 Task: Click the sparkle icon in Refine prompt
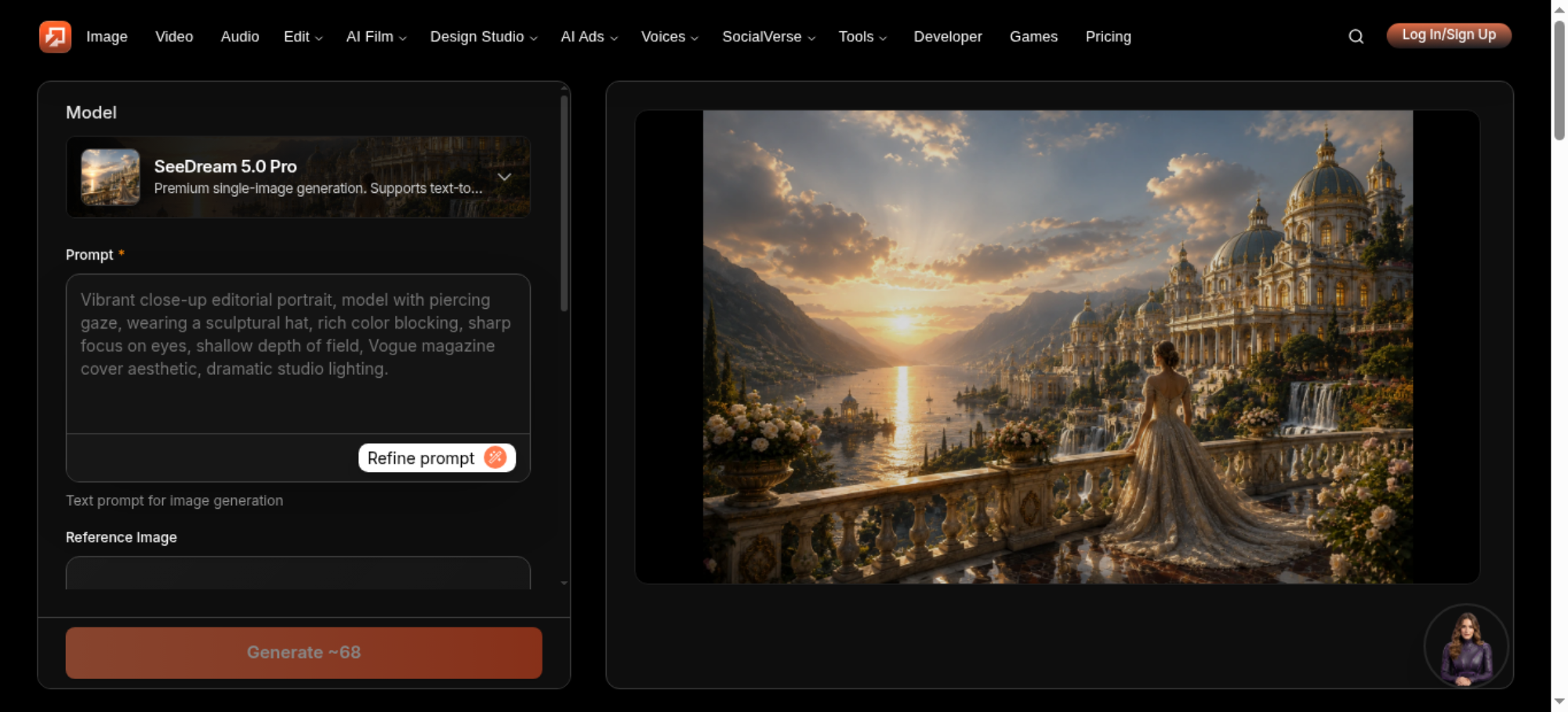(495, 457)
